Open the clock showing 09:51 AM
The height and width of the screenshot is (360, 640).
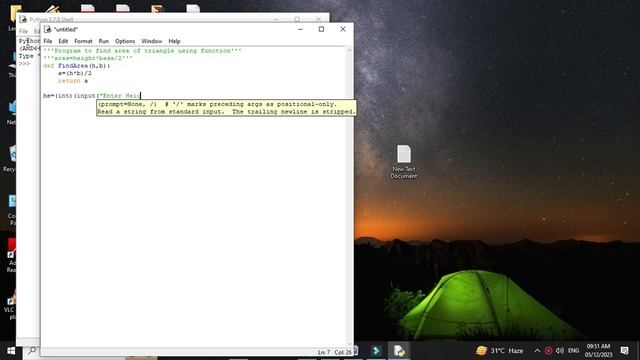pyautogui.click(x=598, y=351)
